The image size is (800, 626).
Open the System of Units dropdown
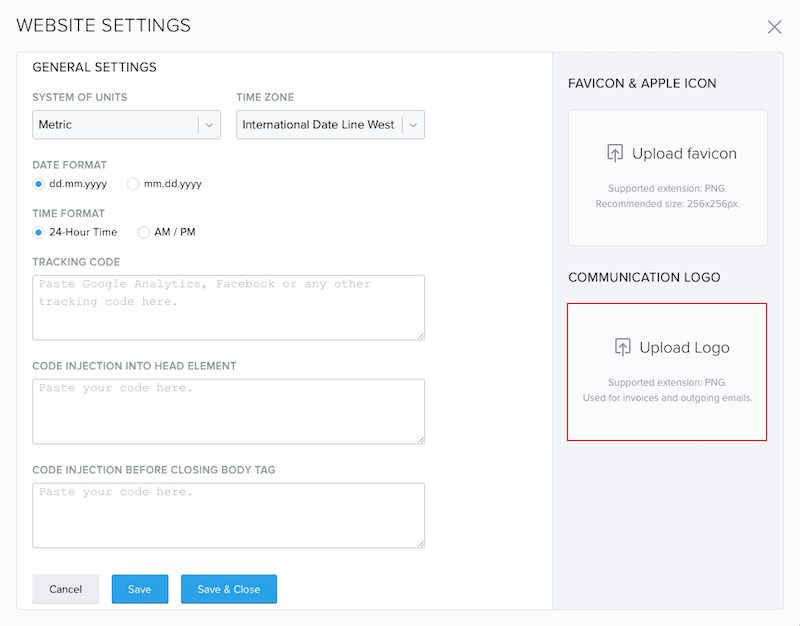point(127,124)
